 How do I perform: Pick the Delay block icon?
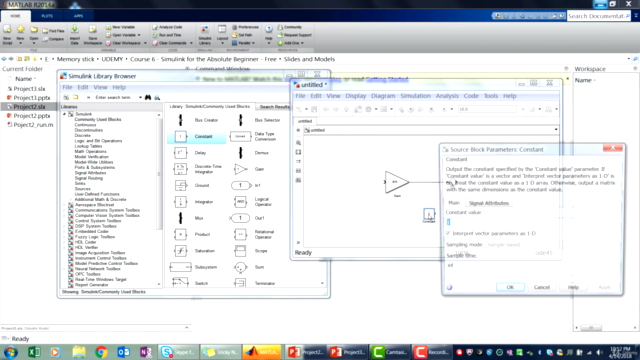tap(180, 153)
